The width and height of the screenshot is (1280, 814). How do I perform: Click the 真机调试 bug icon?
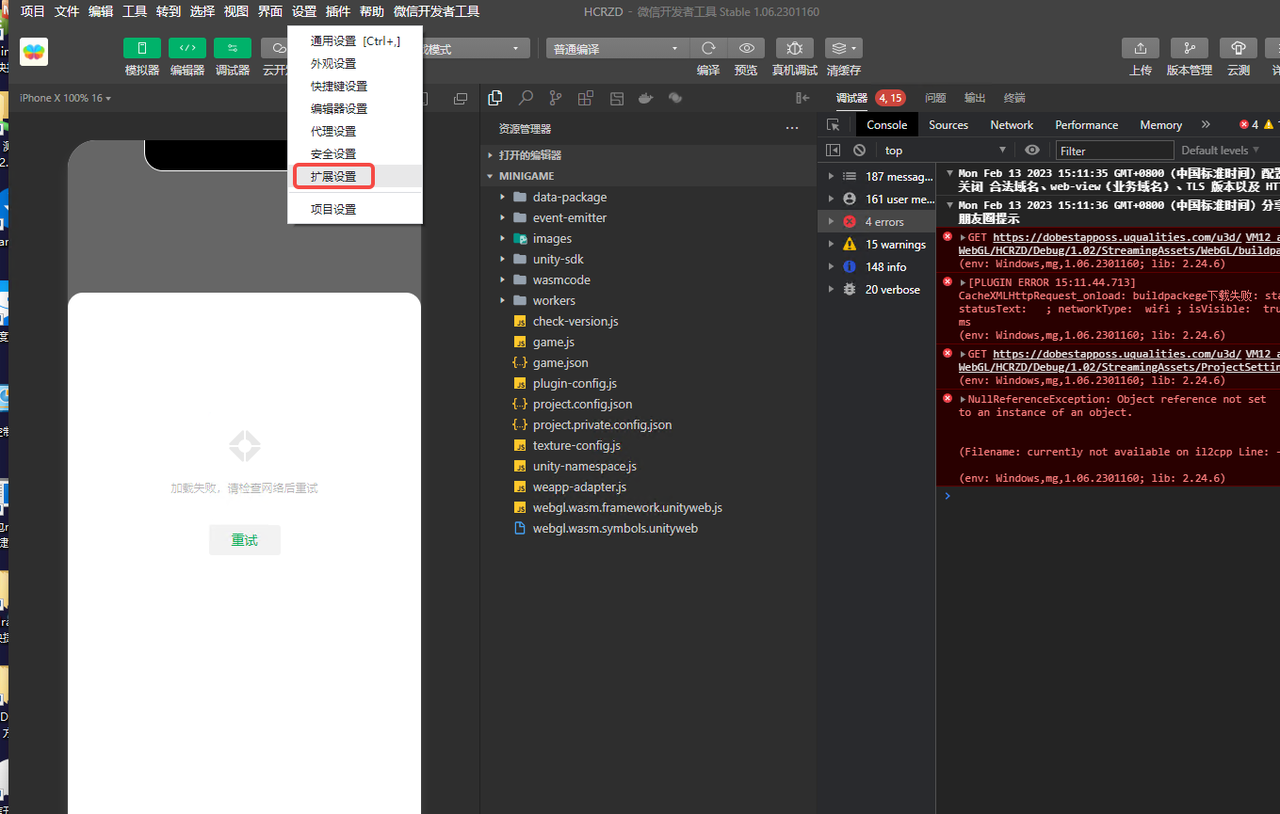click(794, 48)
